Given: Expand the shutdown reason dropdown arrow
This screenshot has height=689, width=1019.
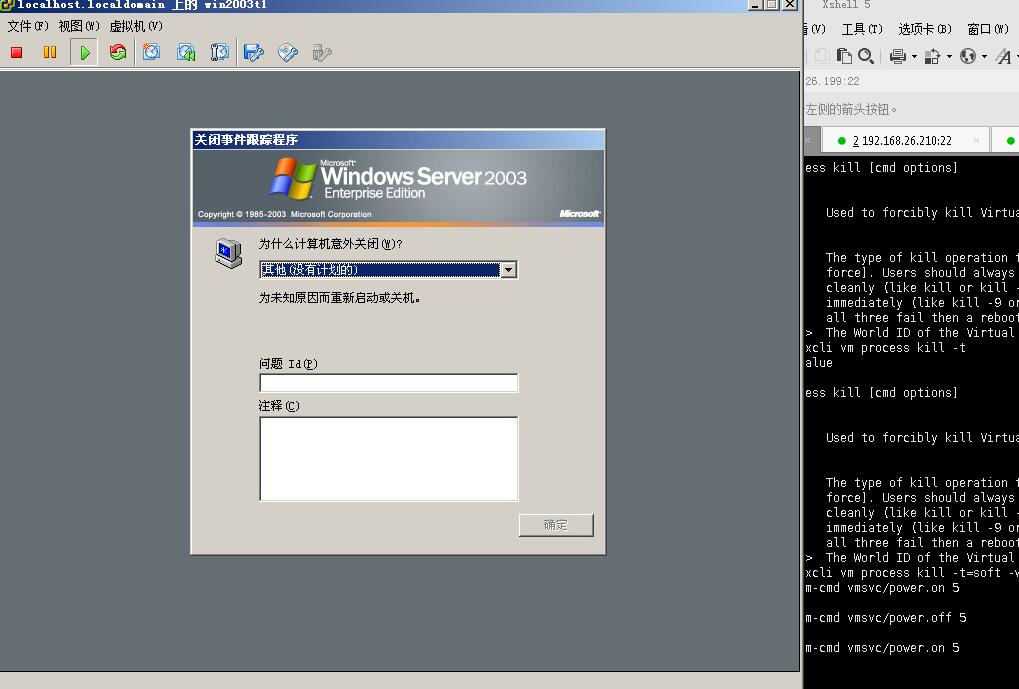Looking at the screenshot, I should pyautogui.click(x=509, y=270).
